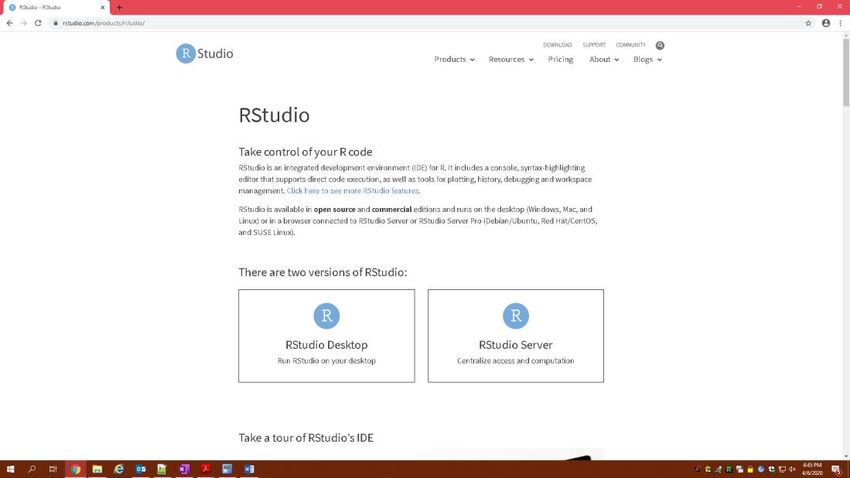Image resolution: width=850 pixels, height=478 pixels.
Task: Click the blue R icon in RStudio Desktop card
Action: click(326, 316)
